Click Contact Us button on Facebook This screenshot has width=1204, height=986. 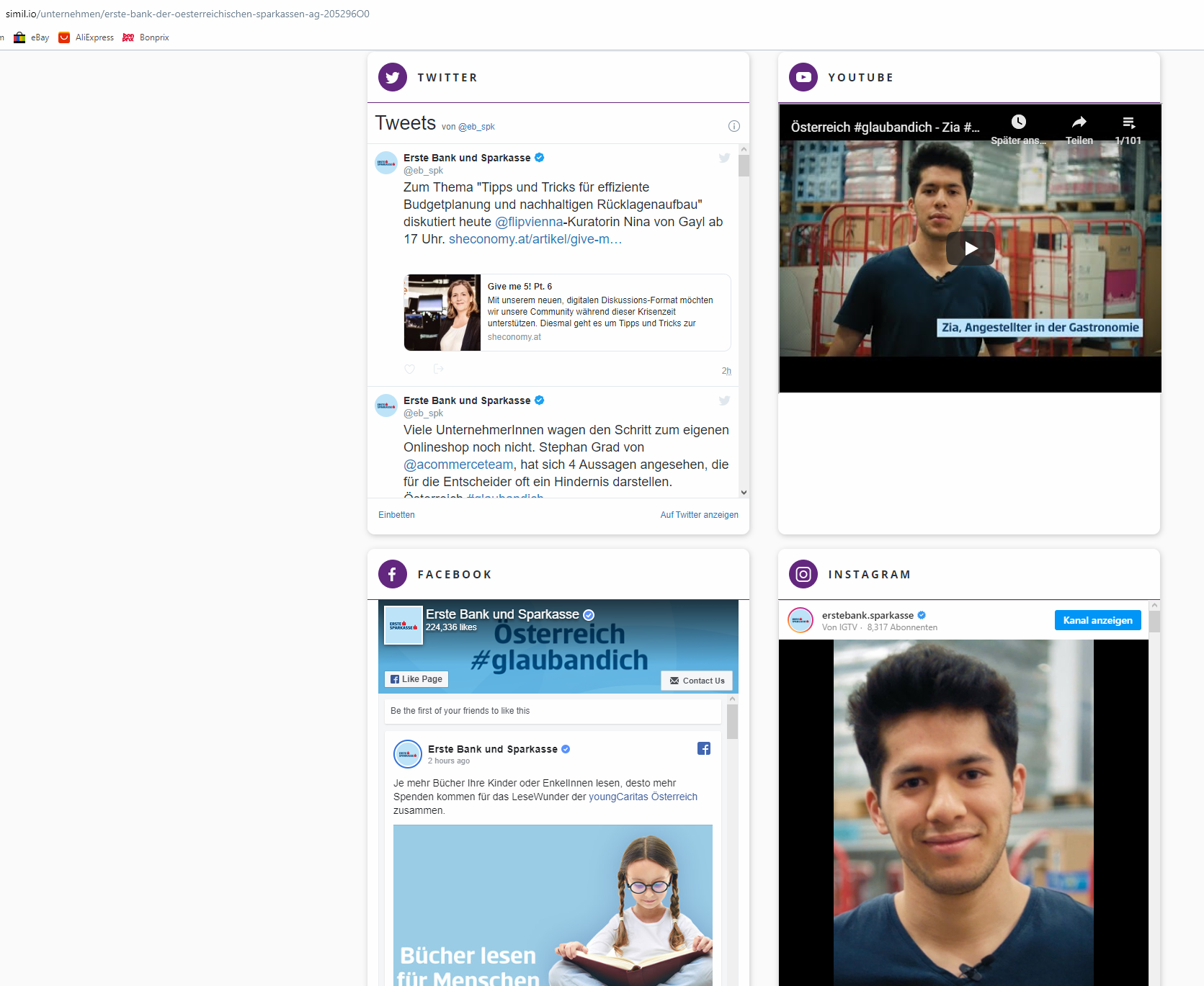[x=697, y=681]
